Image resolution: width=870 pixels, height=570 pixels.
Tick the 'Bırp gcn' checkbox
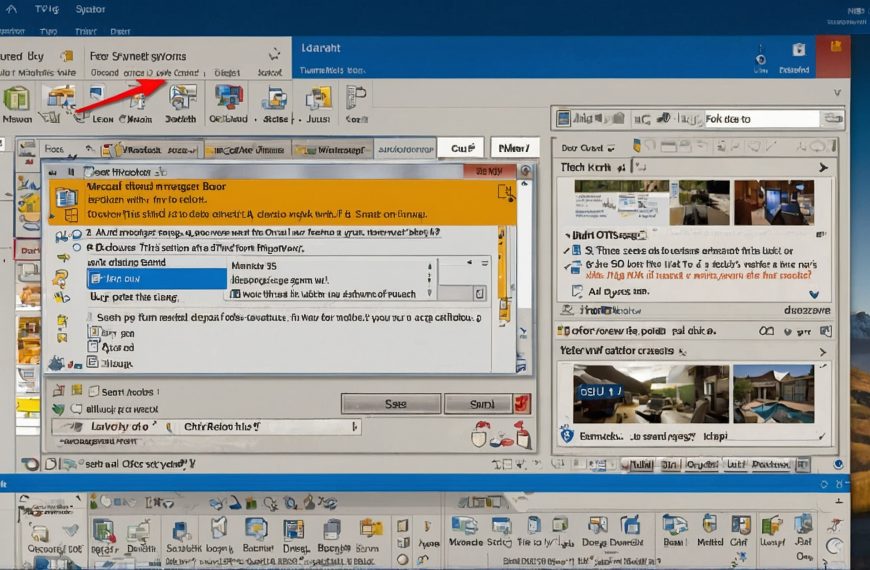point(94,332)
